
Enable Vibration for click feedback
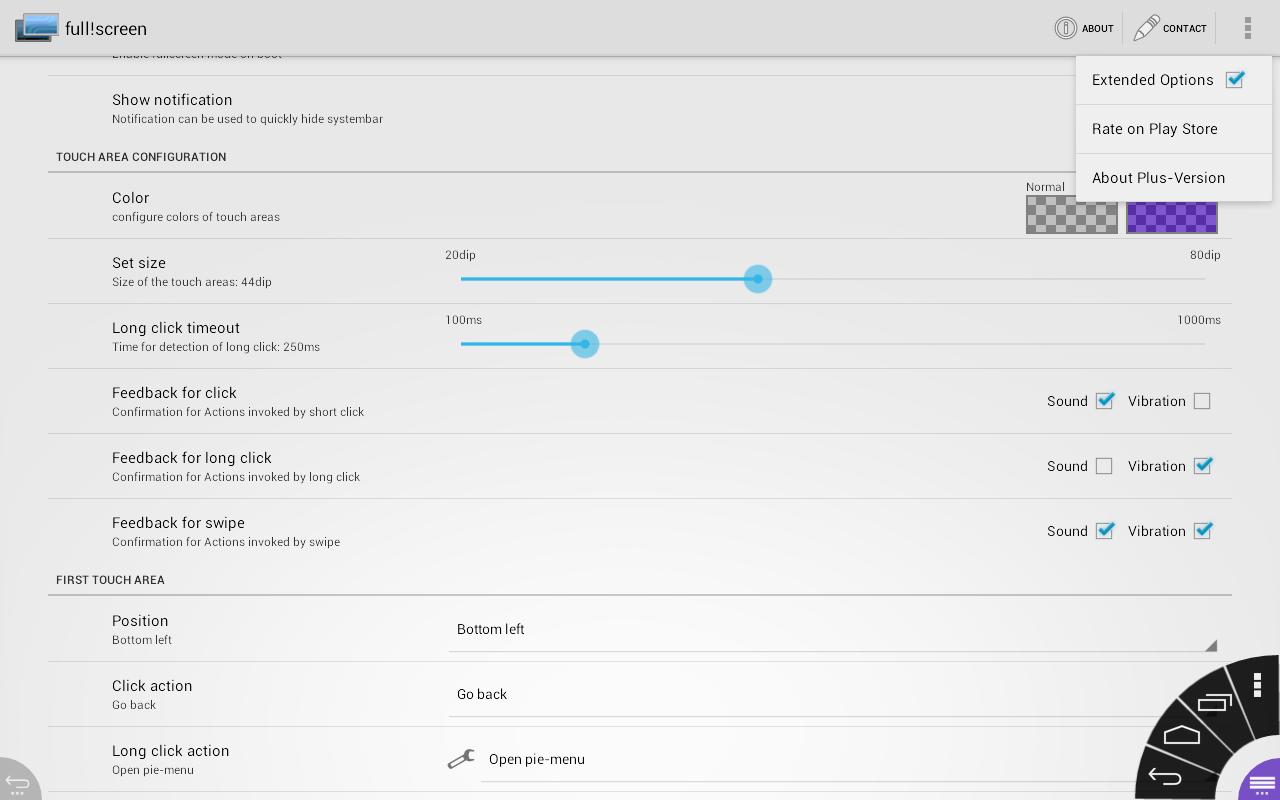[x=1202, y=401]
